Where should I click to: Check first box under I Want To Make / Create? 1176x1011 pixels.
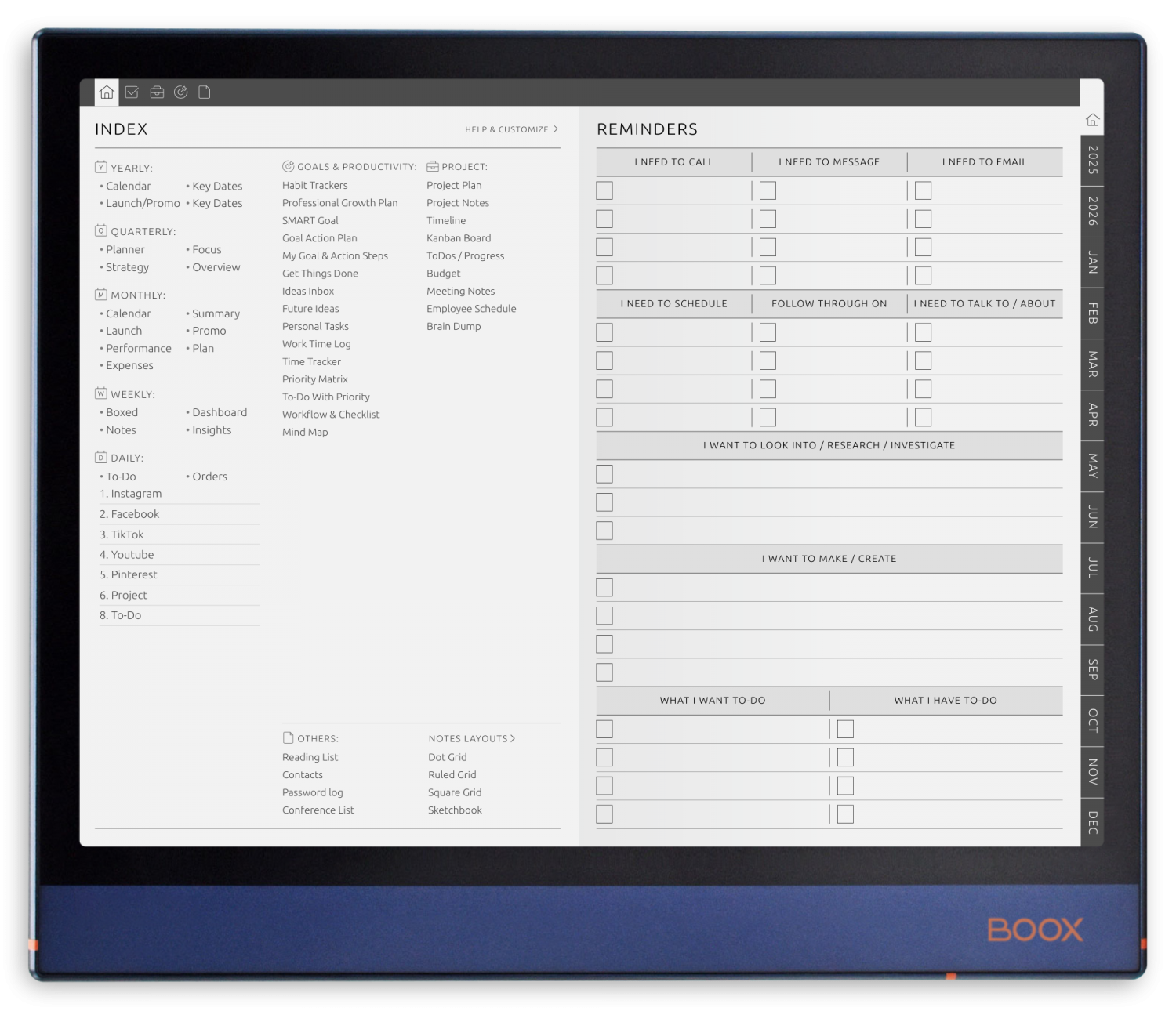tap(604, 588)
